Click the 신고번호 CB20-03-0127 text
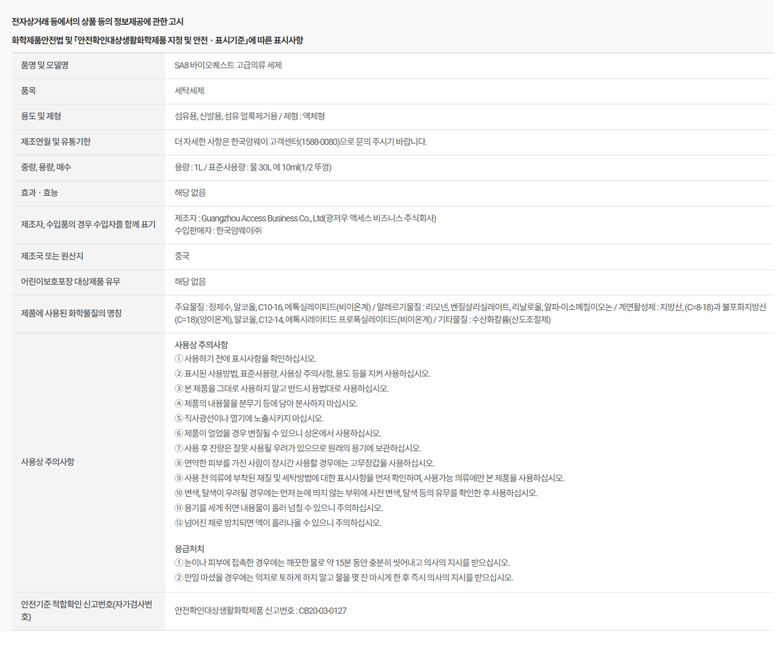 pos(260,610)
